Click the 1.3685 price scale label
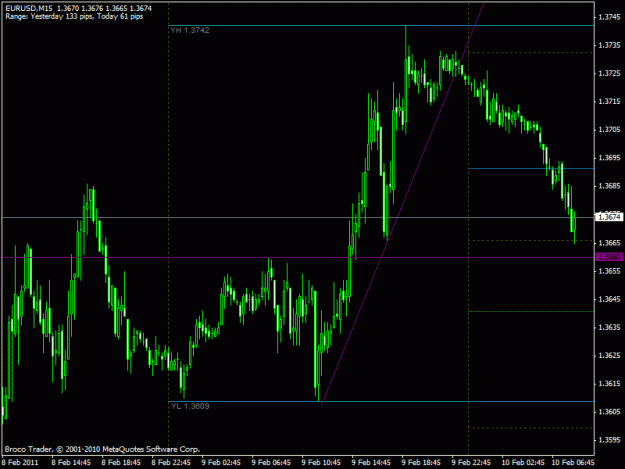 (609, 186)
